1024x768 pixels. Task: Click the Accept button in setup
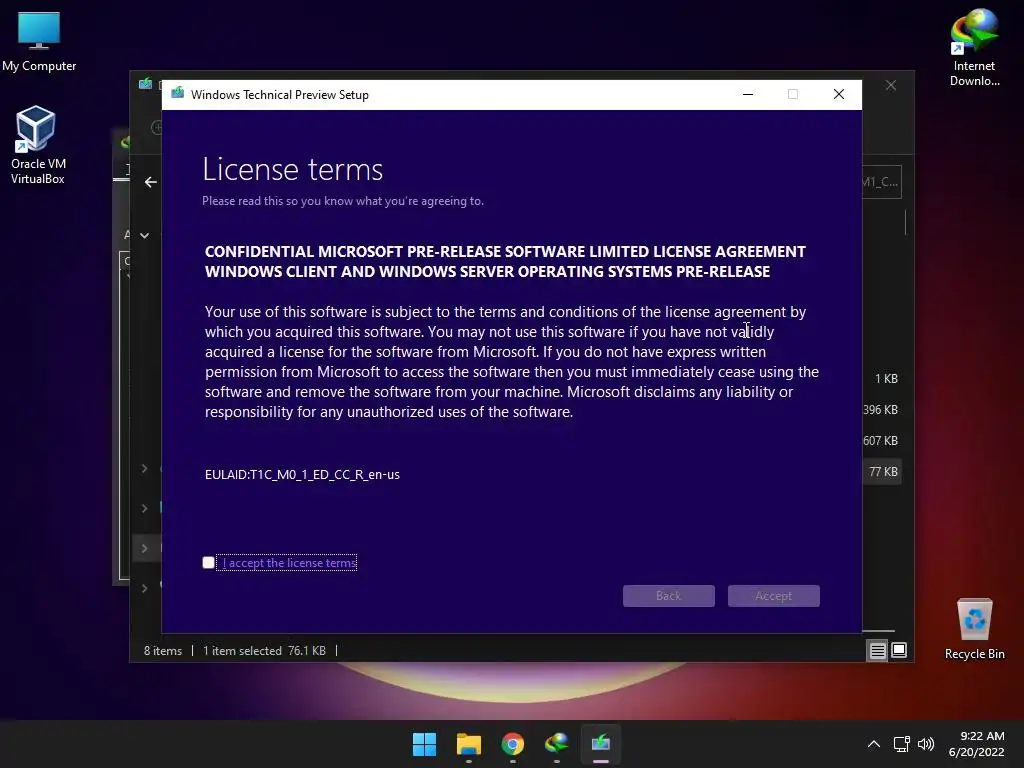click(773, 596)
